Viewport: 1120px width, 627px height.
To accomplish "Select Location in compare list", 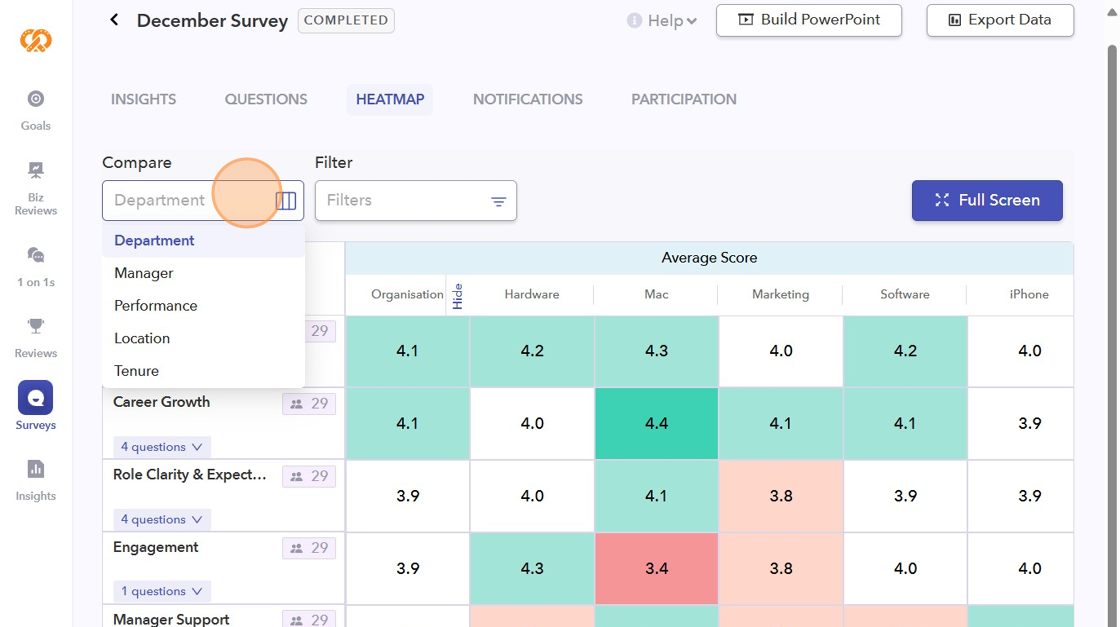I will (204, 338).
